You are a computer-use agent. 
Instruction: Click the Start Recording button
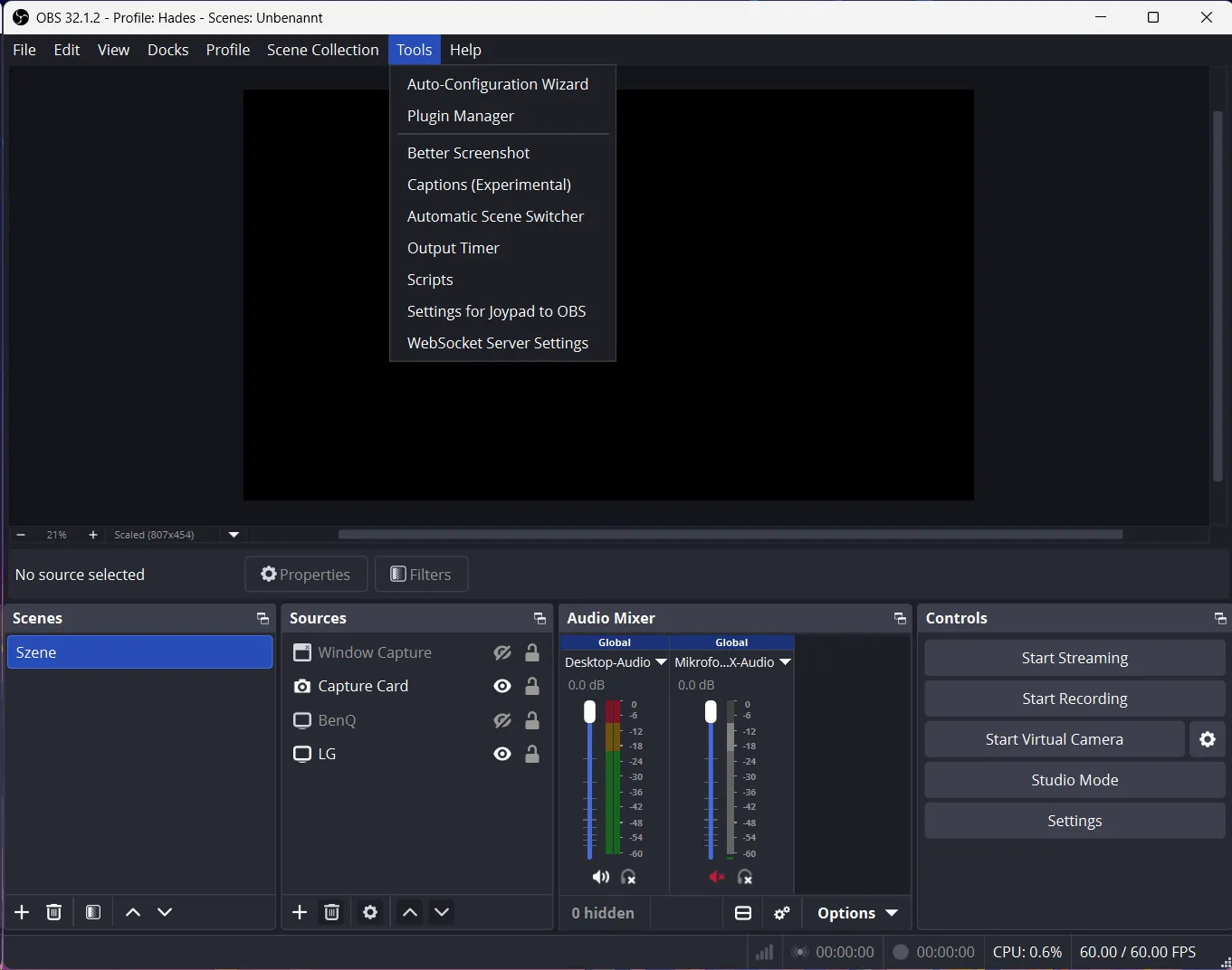coord(1074,699)
